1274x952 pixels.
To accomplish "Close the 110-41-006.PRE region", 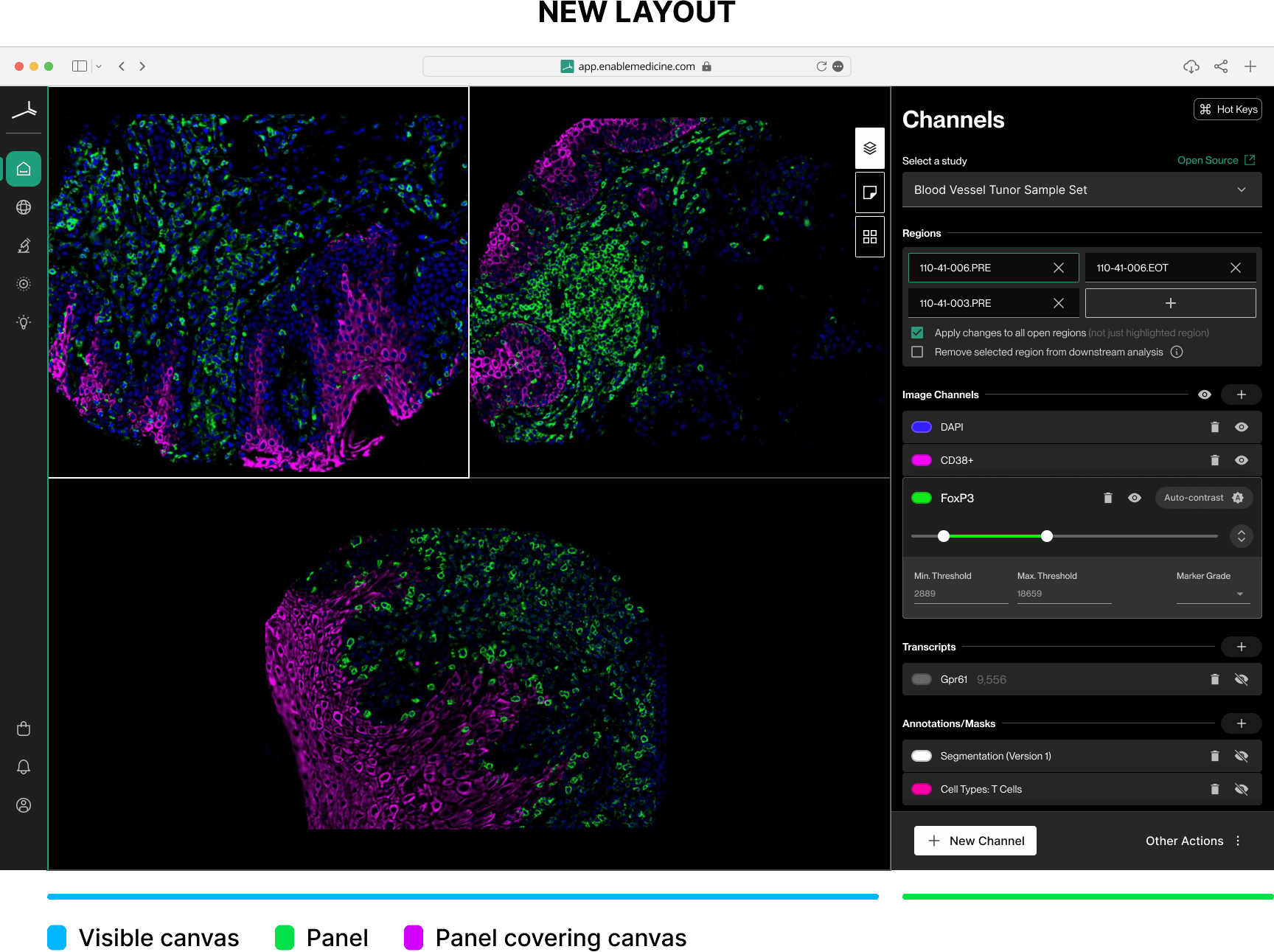I will (1059, 268).
